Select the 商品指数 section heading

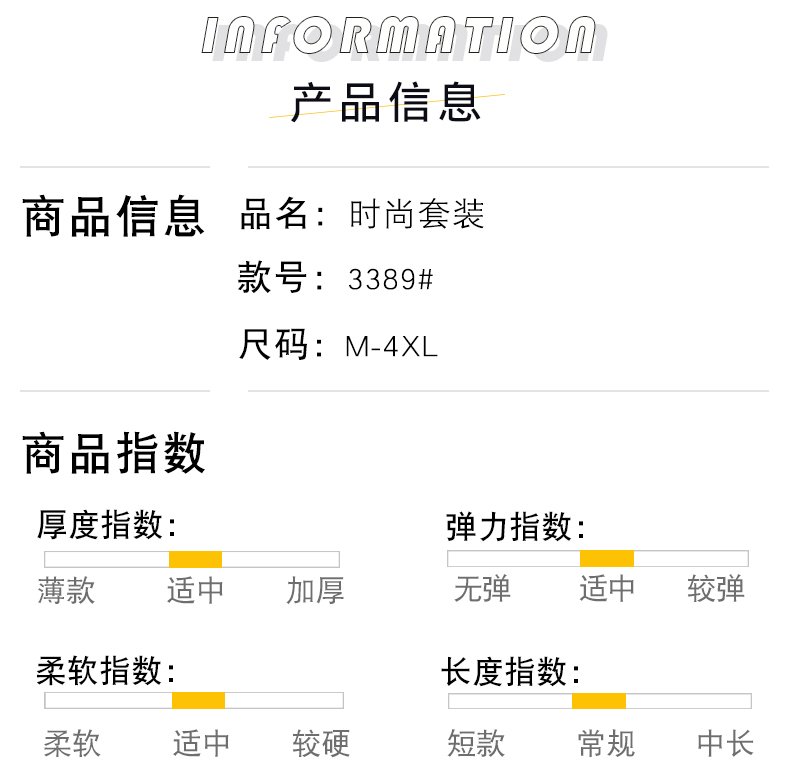(114, 453)
